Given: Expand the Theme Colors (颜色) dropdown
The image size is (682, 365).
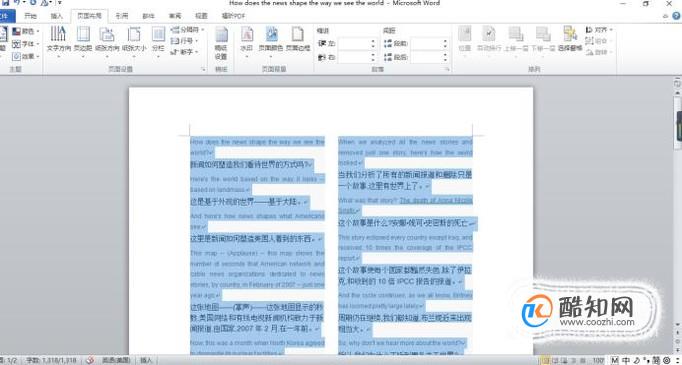Looking at the screenshot, I should (x=26, y=31).
